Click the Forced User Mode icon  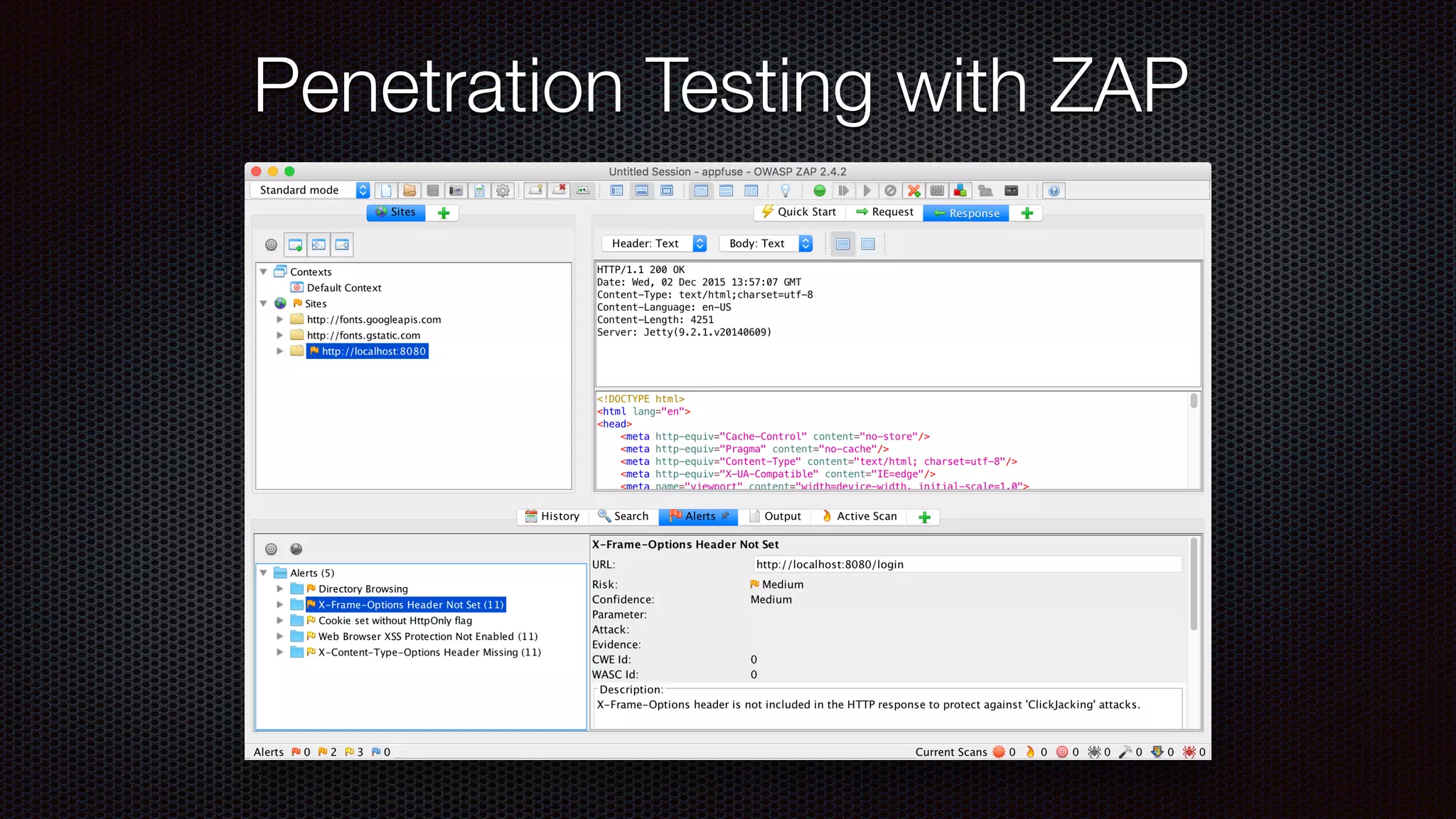pyautogui.click(x=985, y=191)
